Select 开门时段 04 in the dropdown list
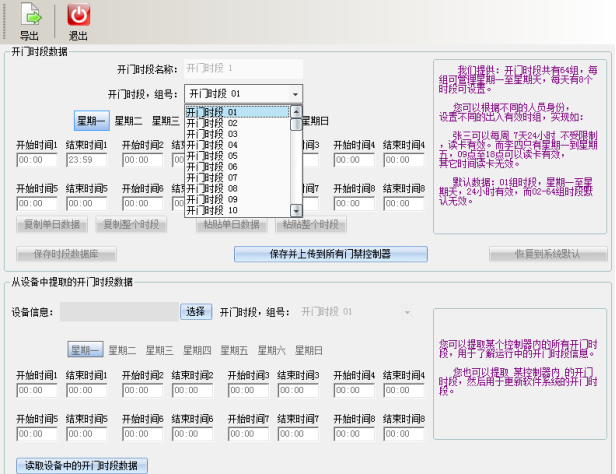The height and width of the screenshot is (474, 616). click(x=237, y=145)
